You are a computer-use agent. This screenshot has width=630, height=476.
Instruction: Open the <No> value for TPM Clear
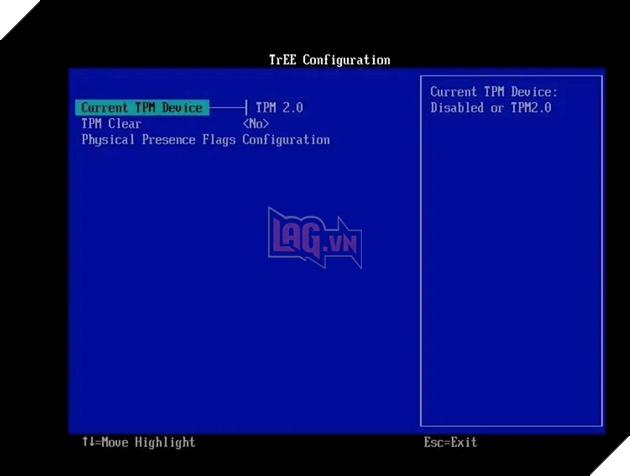pyautogui.click(x=256, y=124)
